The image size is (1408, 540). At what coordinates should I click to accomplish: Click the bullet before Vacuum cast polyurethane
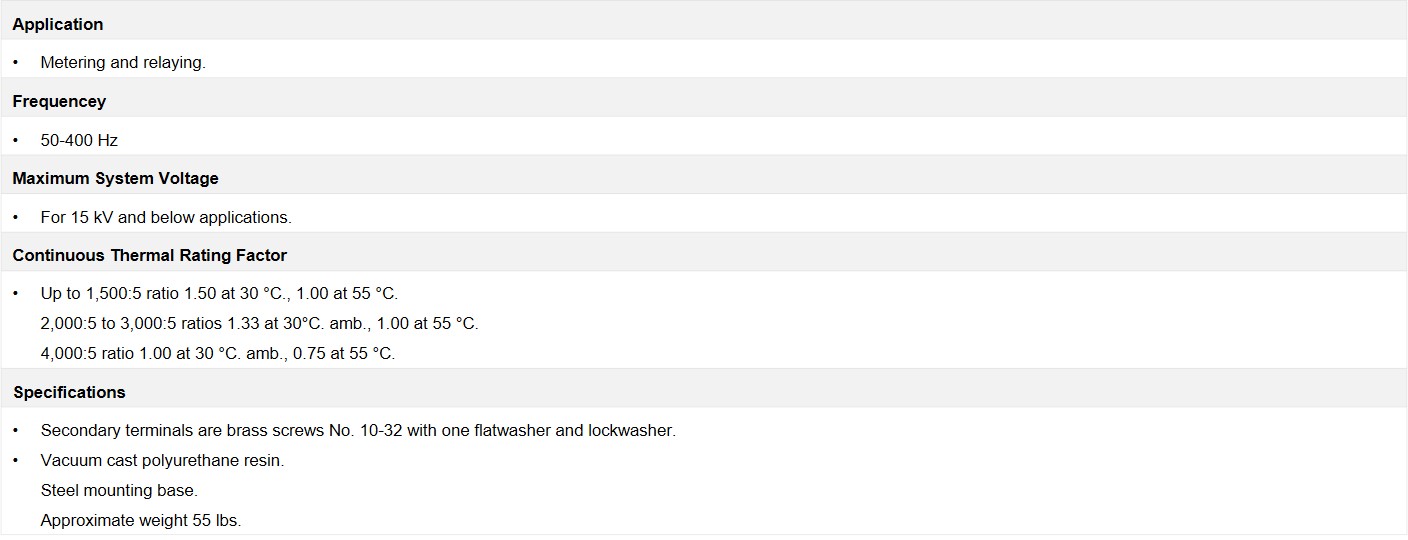16,461
